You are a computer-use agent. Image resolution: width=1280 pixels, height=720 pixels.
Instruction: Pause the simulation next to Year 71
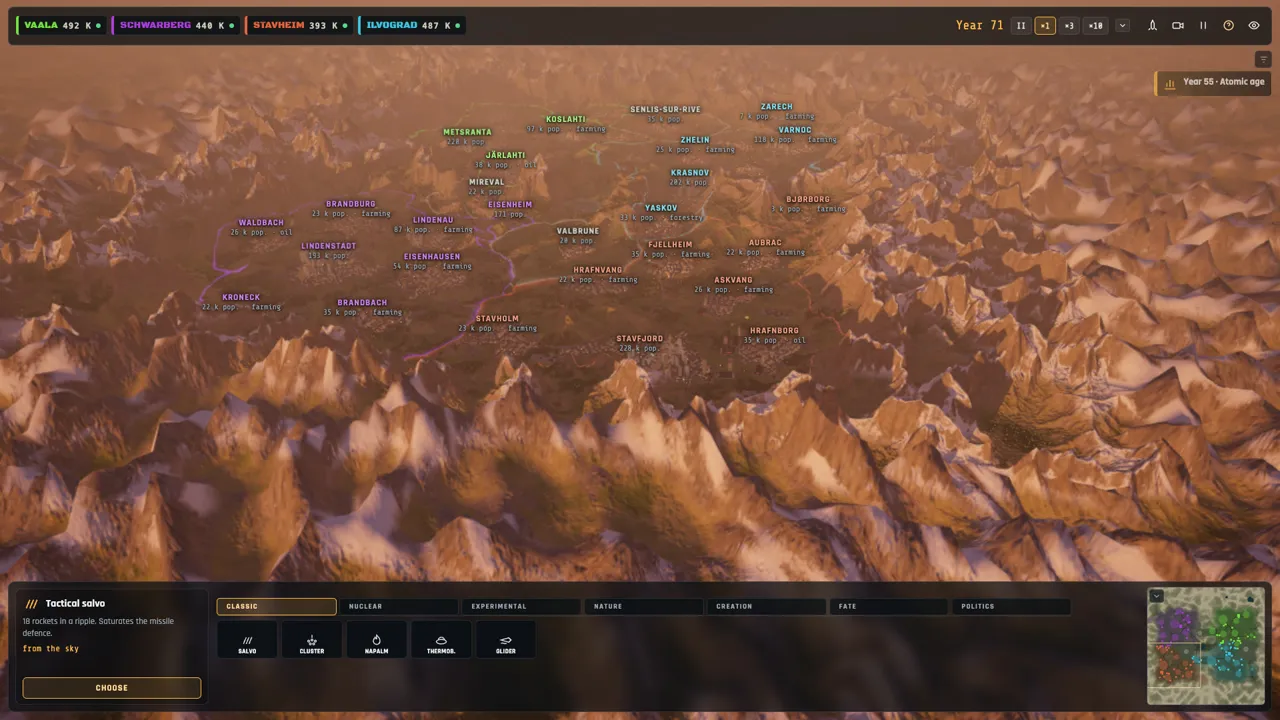1021,26
